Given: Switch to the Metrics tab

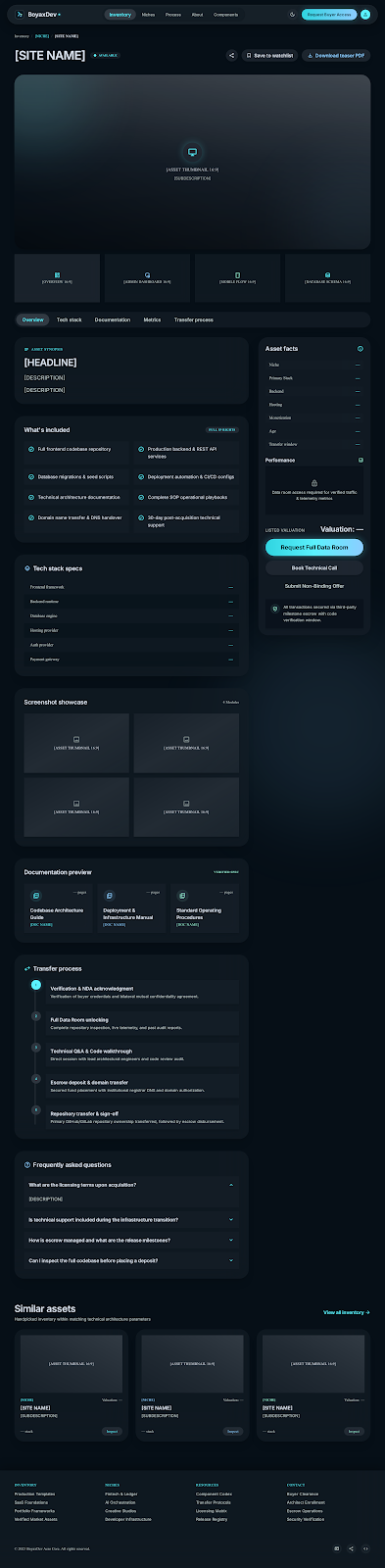Looking at the screenshot, I should pyautogui.click(x=152, y=319).
